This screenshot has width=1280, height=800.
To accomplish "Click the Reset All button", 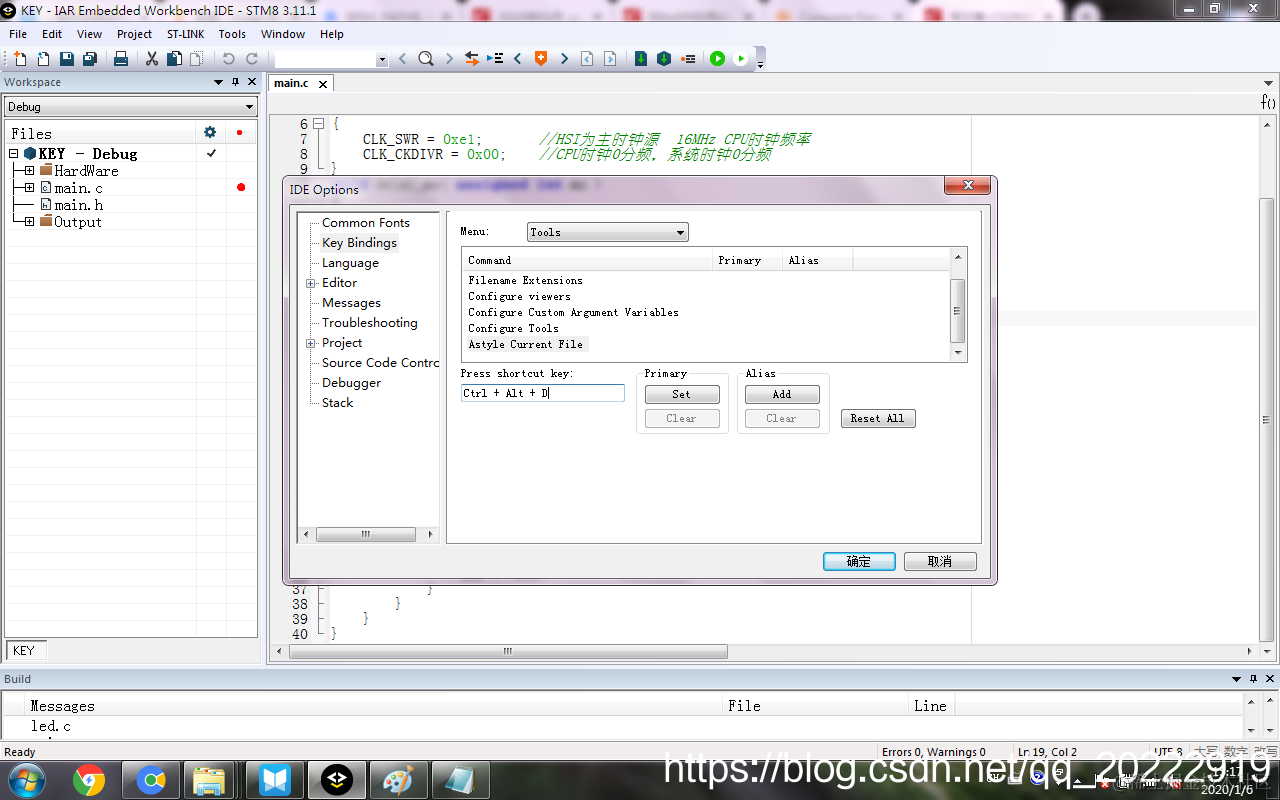I will [878, 418].
